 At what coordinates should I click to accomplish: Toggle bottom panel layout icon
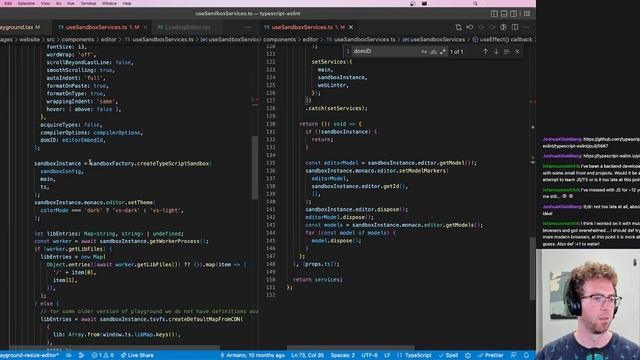click(x=504, y=13)
